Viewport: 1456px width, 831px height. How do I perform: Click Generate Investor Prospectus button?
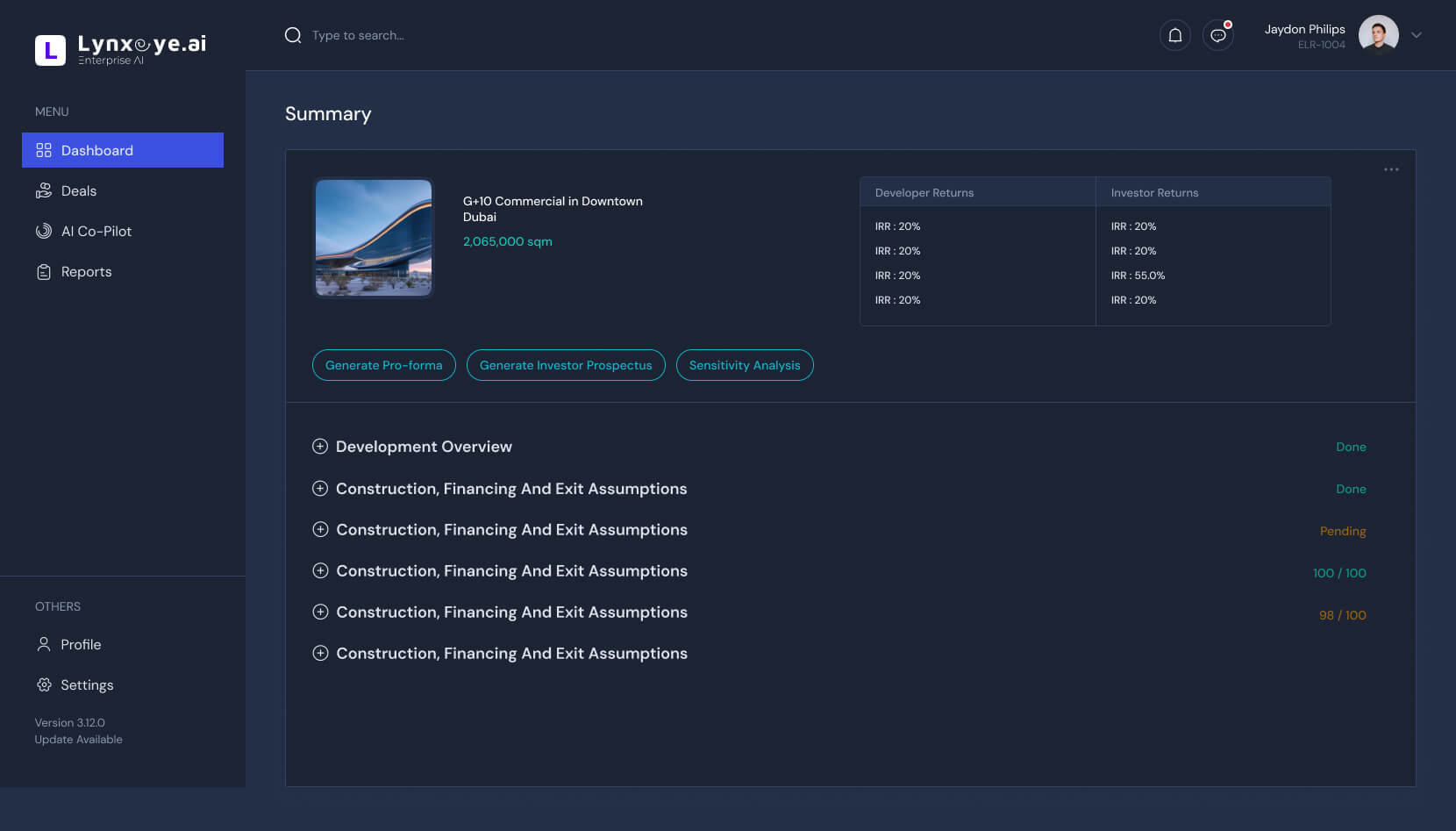click(x=566, y=365)
